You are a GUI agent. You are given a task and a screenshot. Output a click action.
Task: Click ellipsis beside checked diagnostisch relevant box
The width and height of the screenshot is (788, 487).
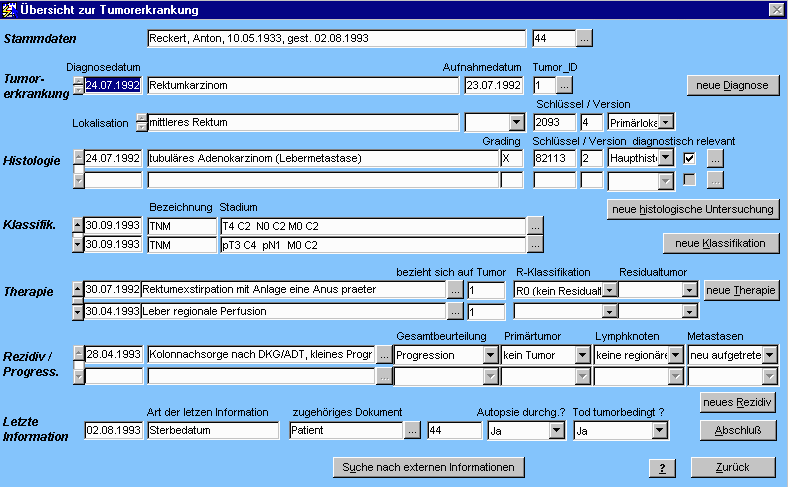(x=714, y=159)
